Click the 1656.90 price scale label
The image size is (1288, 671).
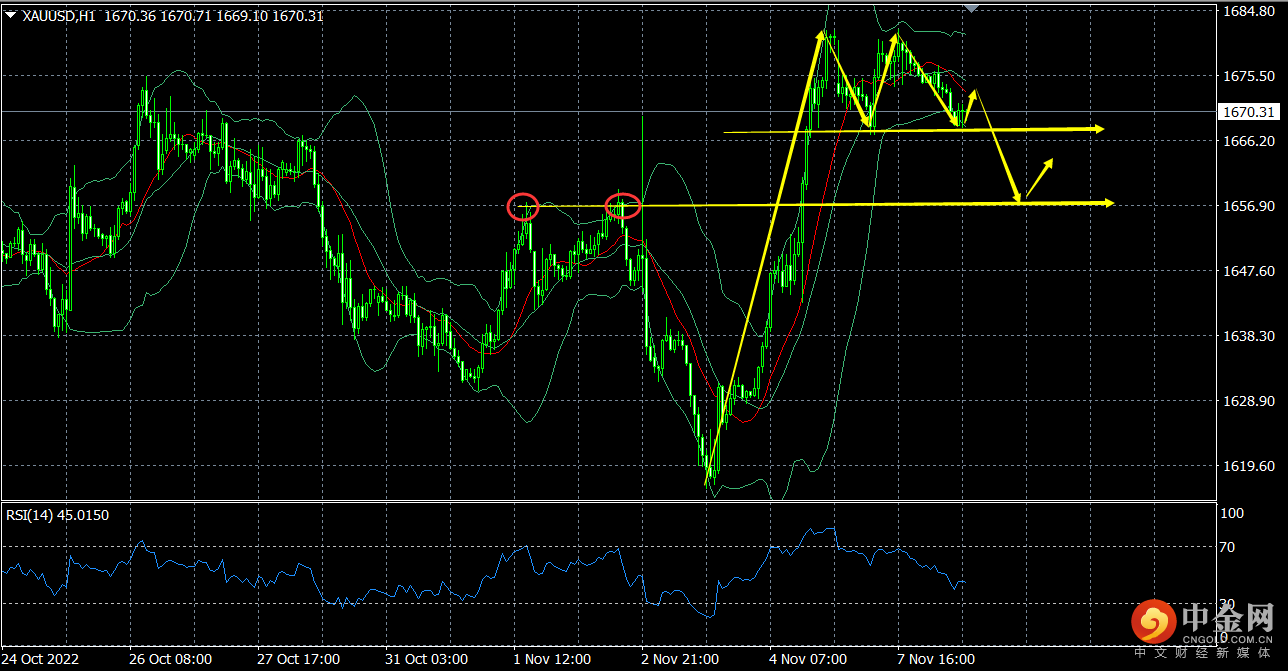[x=1248, y=206]
